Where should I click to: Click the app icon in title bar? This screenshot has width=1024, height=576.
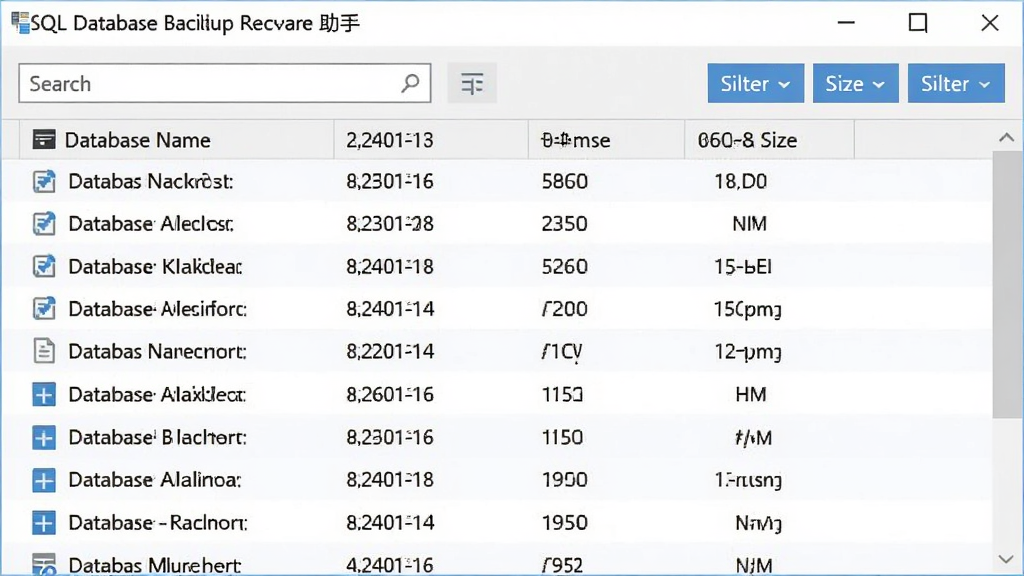point(20,23)
